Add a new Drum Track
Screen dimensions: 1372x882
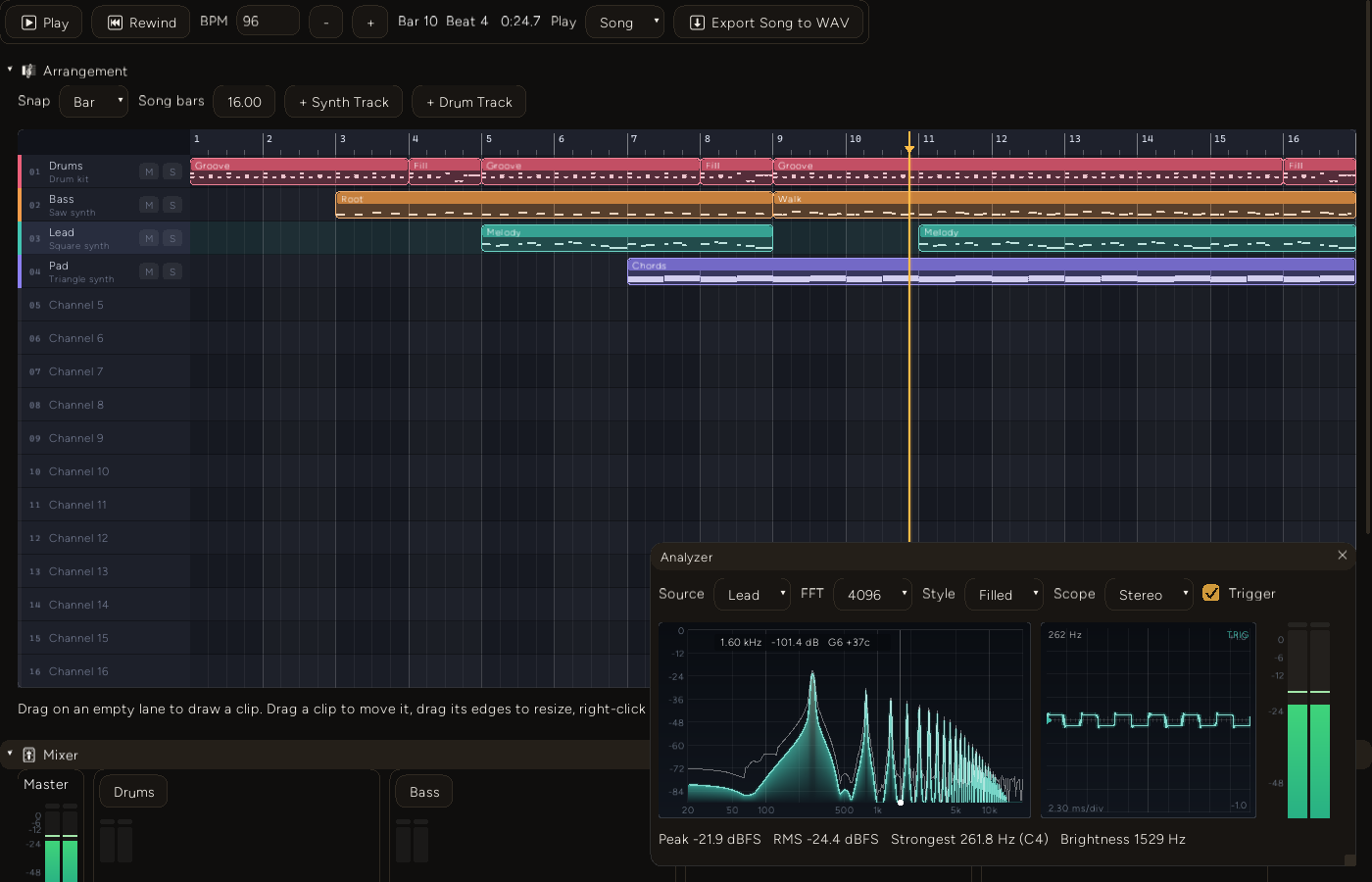(x=469, y=102)
